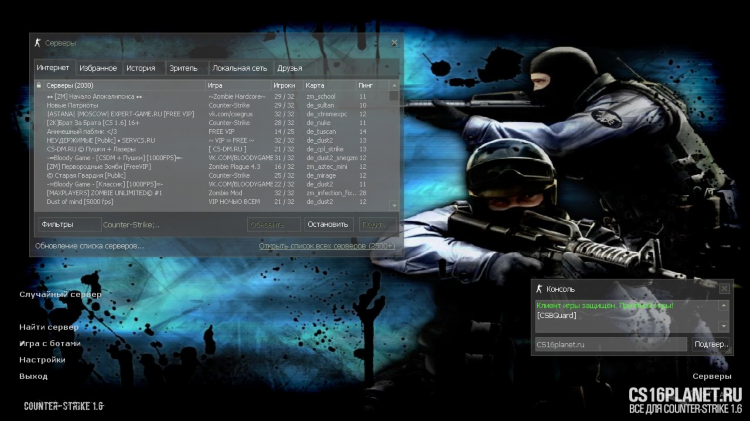
Task: Sort servers by Игра column
Action: [238, 85]
